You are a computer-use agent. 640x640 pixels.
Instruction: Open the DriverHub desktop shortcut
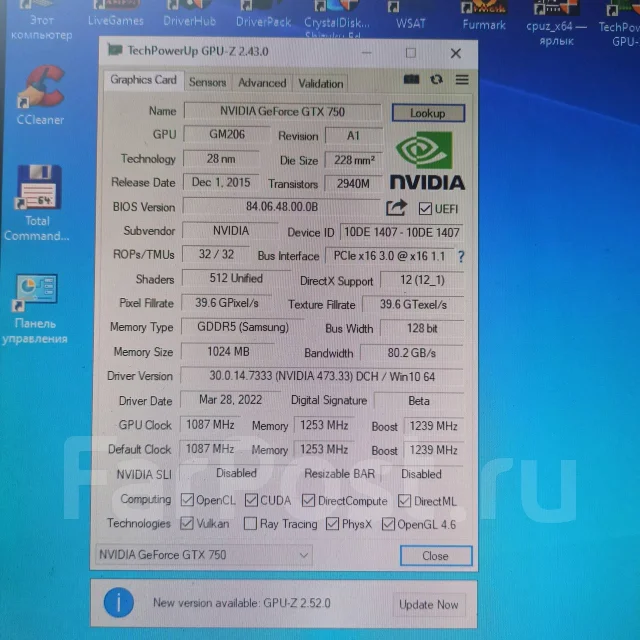point(189,13)
